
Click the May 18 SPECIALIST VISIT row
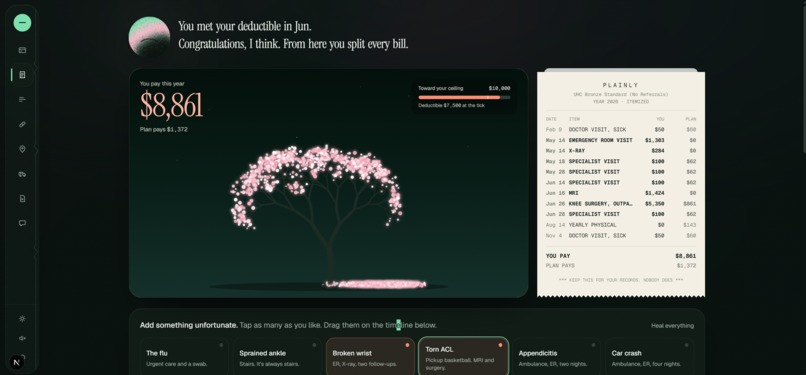[x=620, y=161]
